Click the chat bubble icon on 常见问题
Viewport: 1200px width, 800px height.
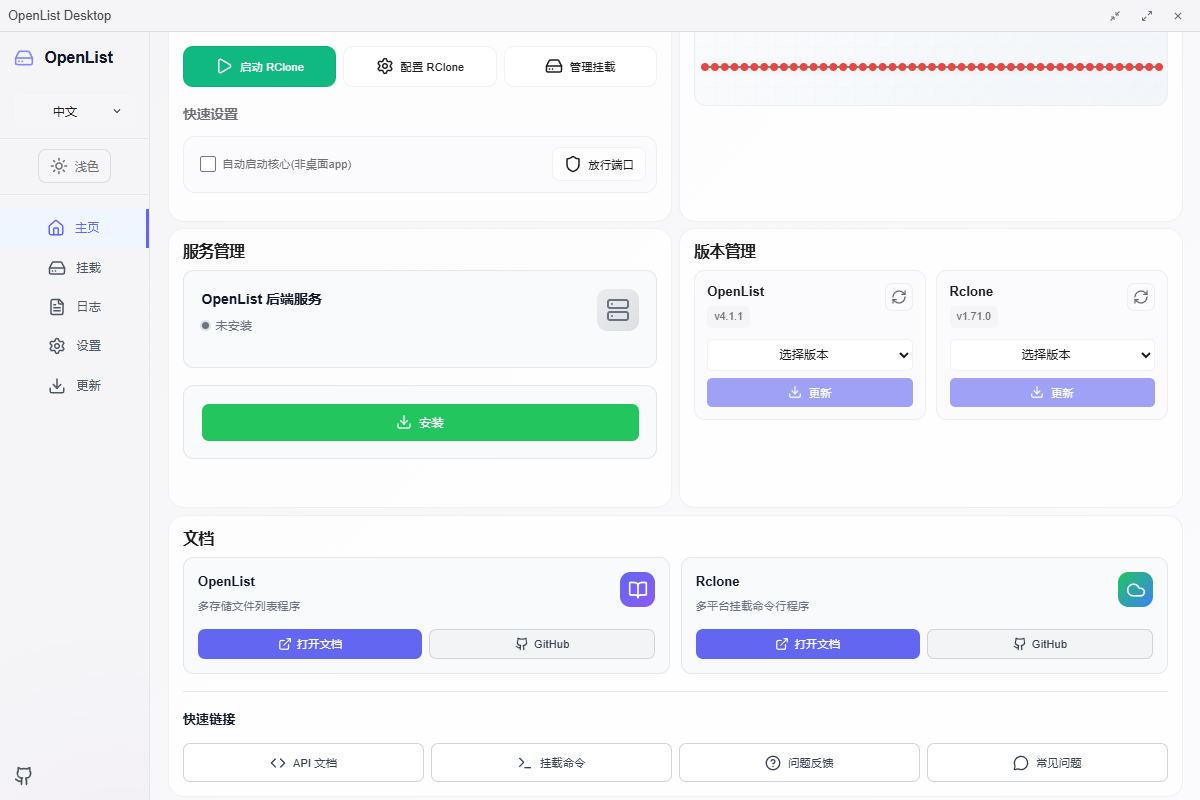tap(1021, 763)
